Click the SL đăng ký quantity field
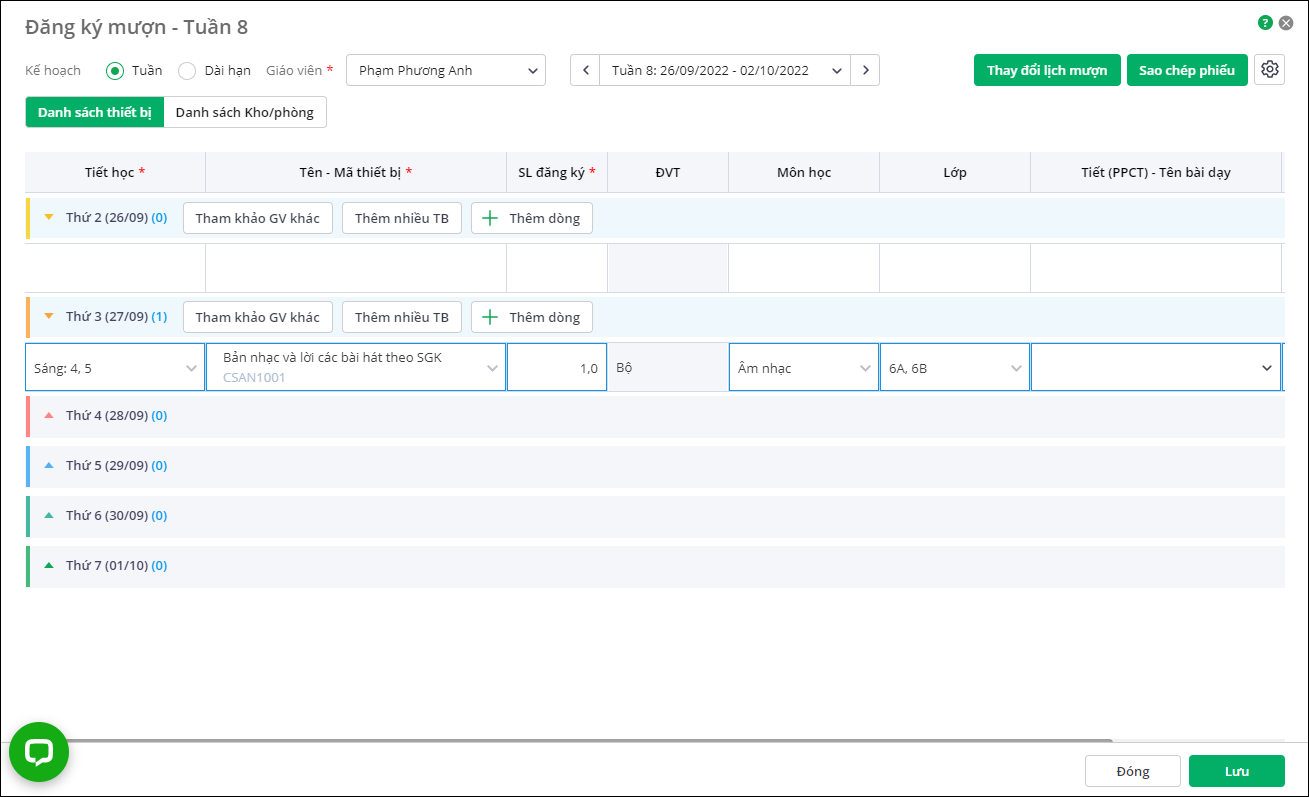This screenshot has width=1309, height=797. click(557, 368)
